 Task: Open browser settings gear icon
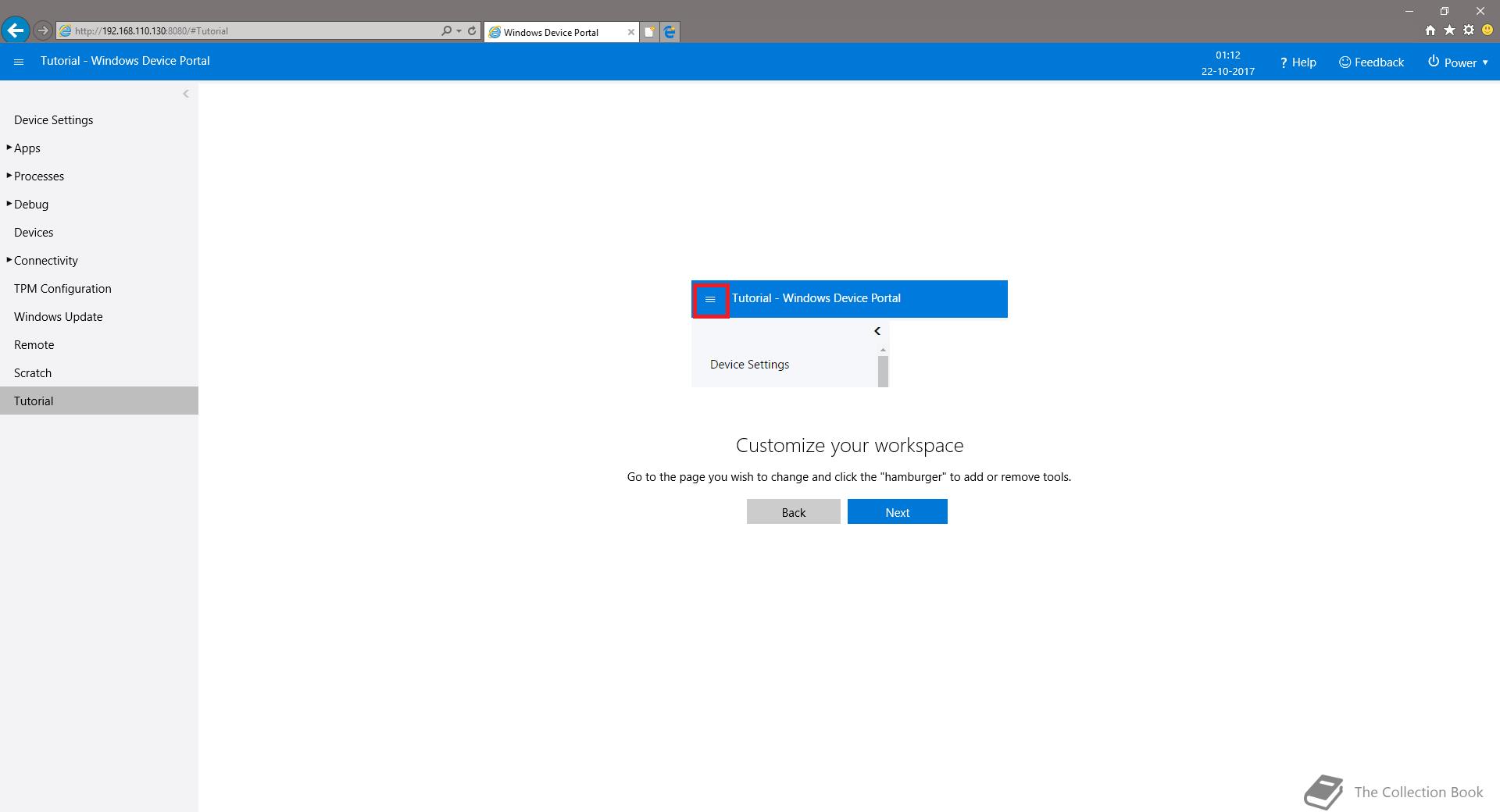coord(1469,30)
